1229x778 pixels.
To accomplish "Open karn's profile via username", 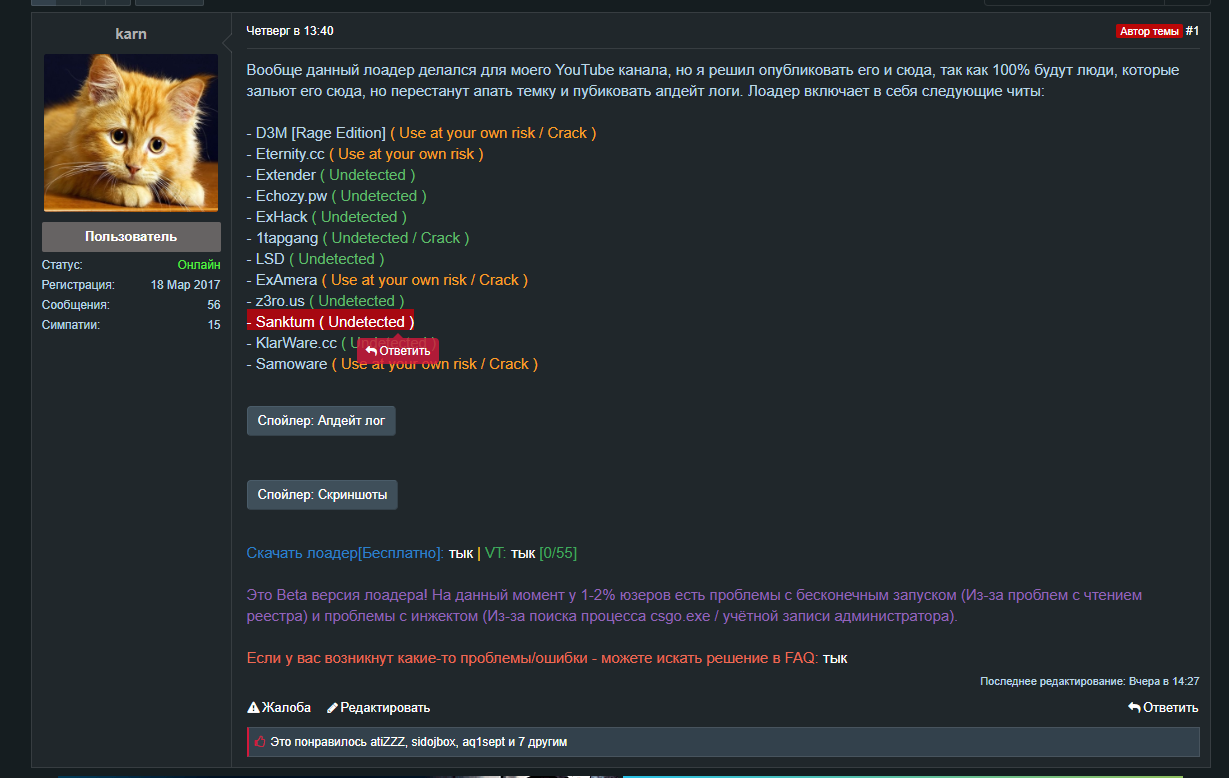I will click(x=131, y=34).
